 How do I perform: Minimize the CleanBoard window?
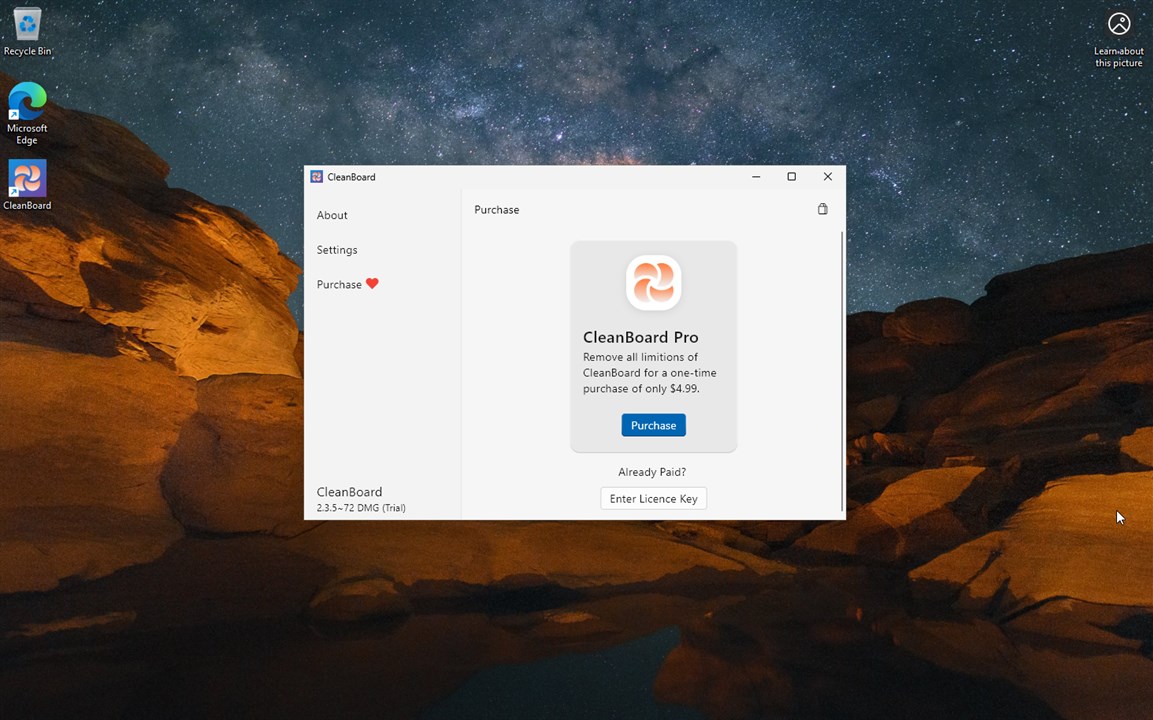tap(756, 177)
